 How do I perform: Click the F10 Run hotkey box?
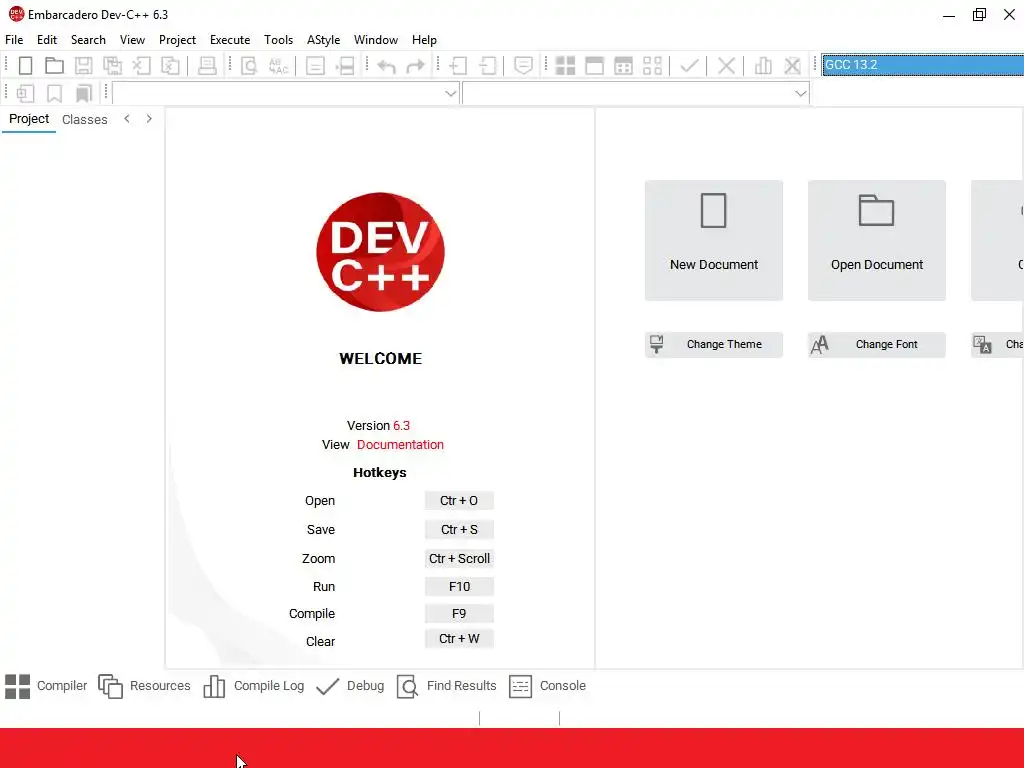459,586
